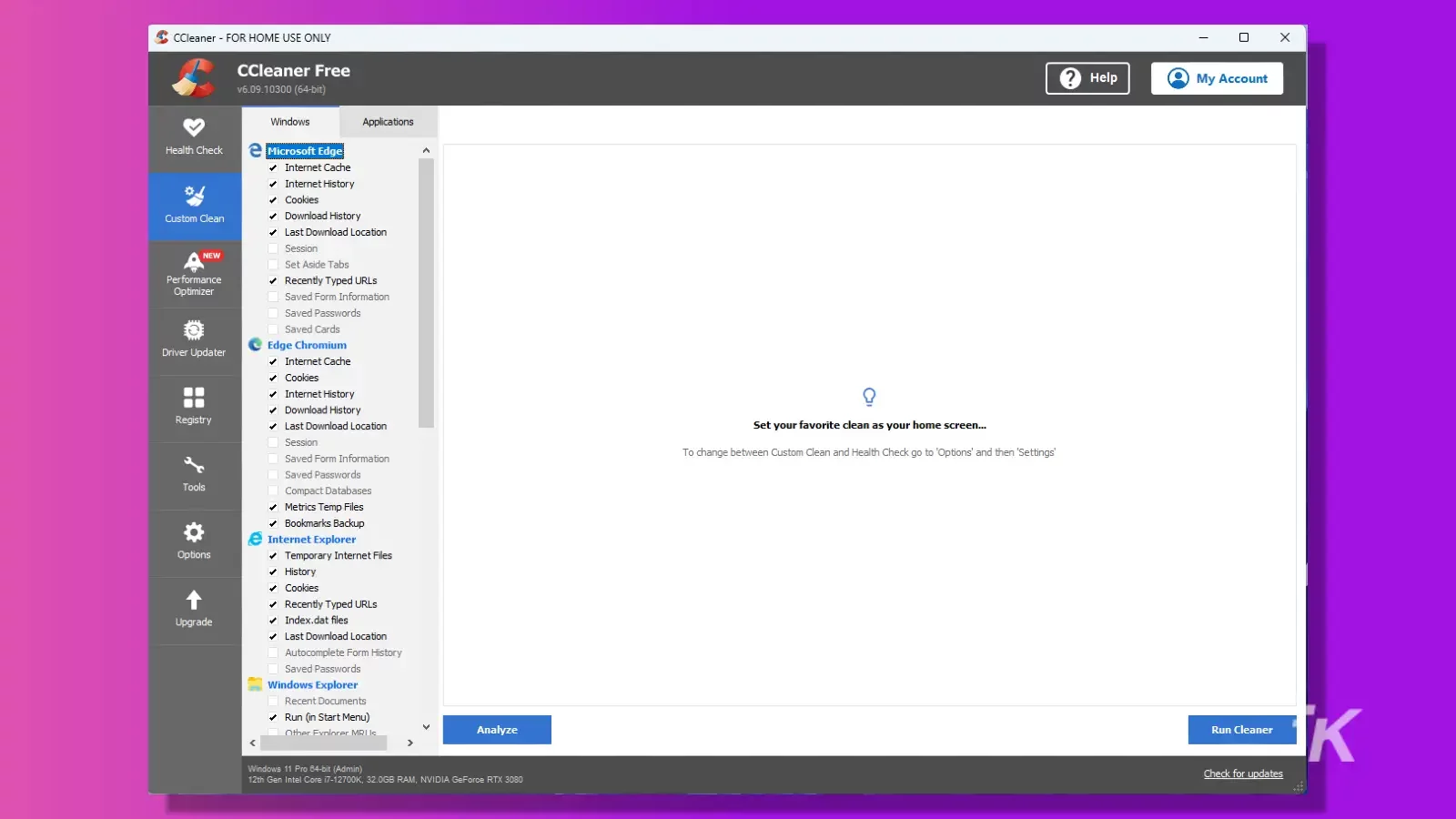Open the Registry cleaner section
The image size is (1456, 819).
[x=194, y=408]
